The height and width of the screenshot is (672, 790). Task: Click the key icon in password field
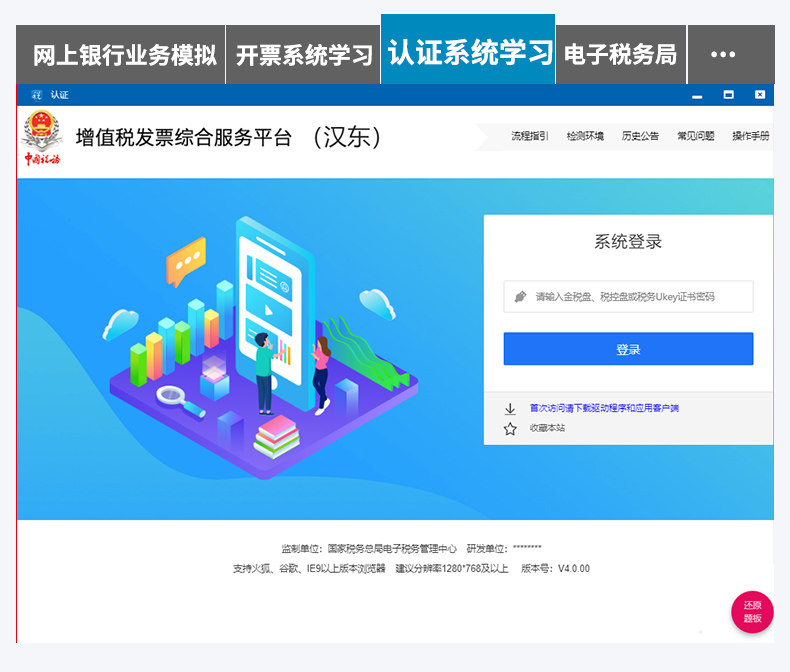[520, 297]
